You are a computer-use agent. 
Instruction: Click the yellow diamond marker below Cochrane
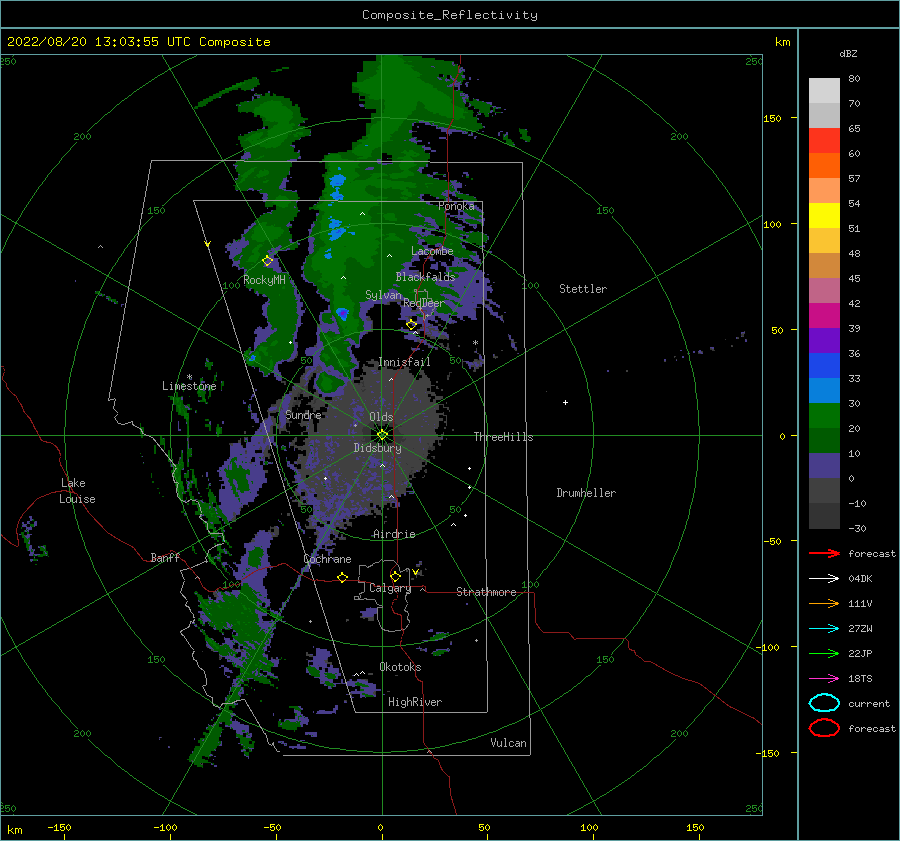[342, 578]
